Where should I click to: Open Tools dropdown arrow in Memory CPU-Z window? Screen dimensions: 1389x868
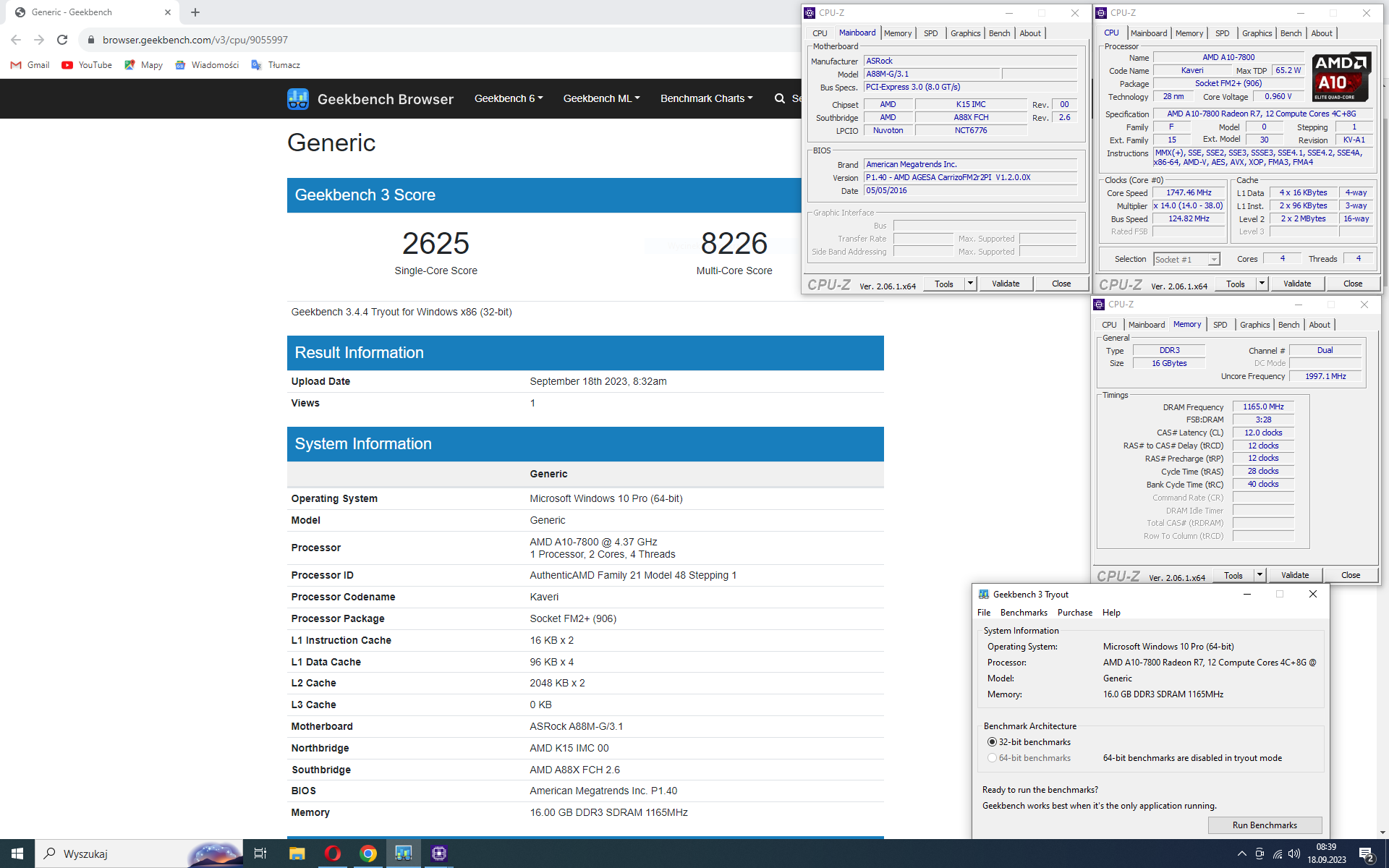[1260, 575]
